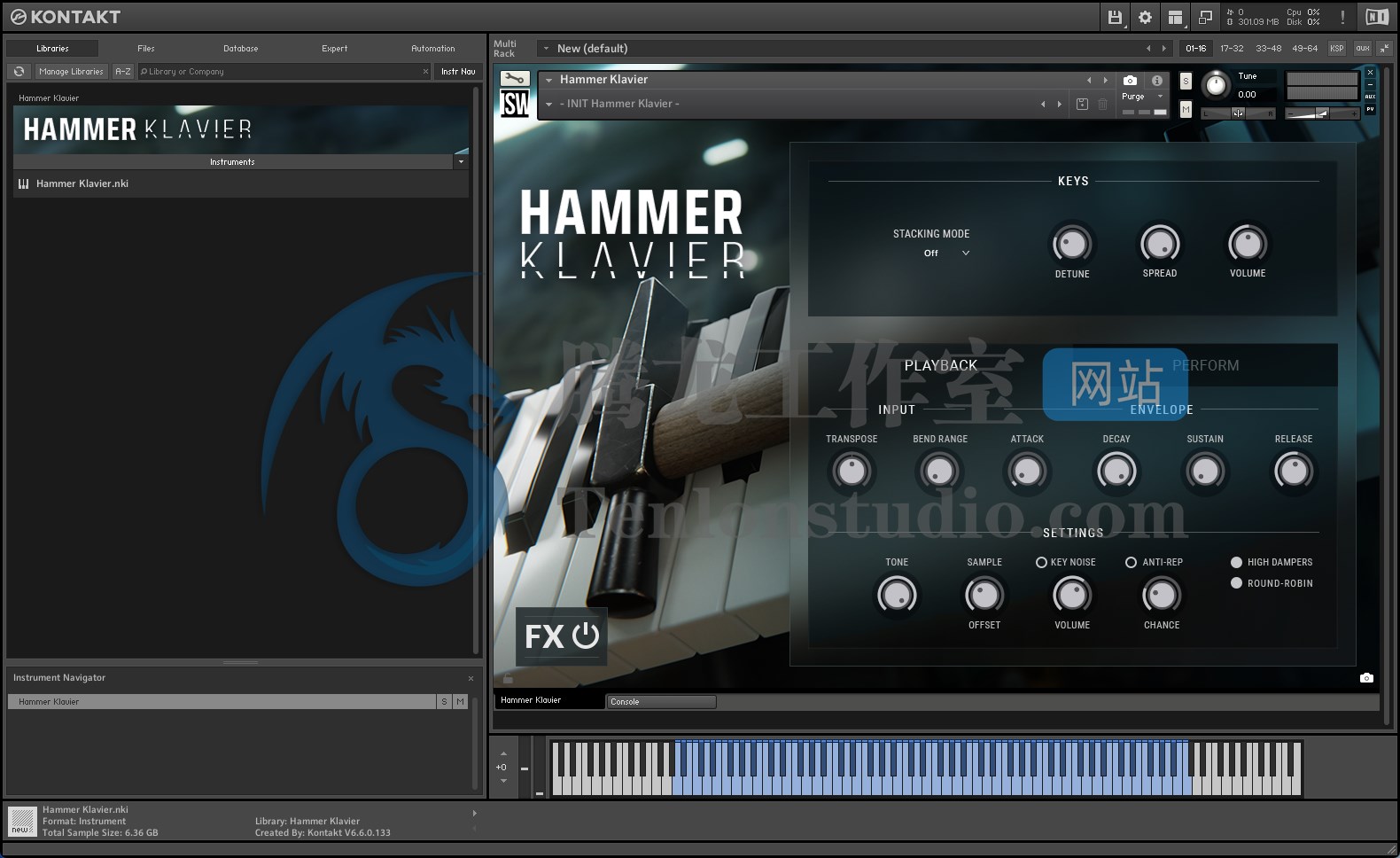Click the panic exclamation mark icon

point(1342,17)
